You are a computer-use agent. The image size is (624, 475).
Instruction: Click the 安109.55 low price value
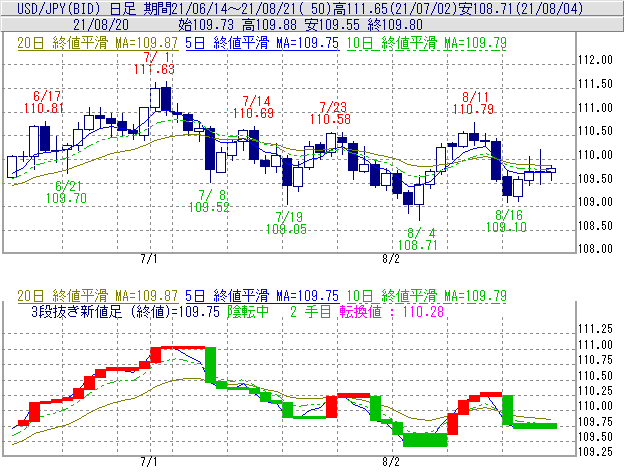tap(332, 25)
